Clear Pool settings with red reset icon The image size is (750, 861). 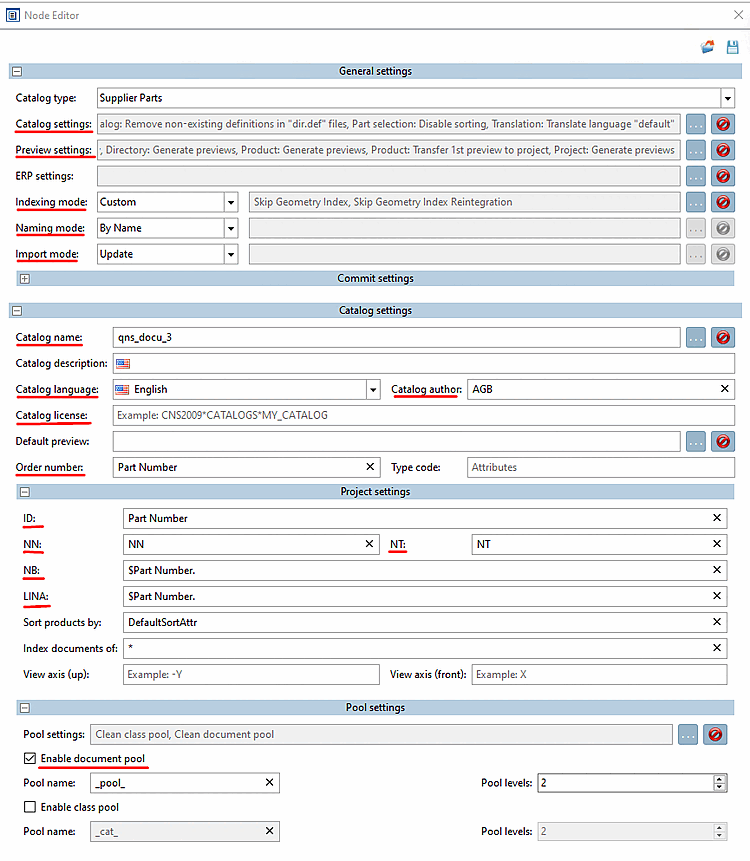click(715, 735)
